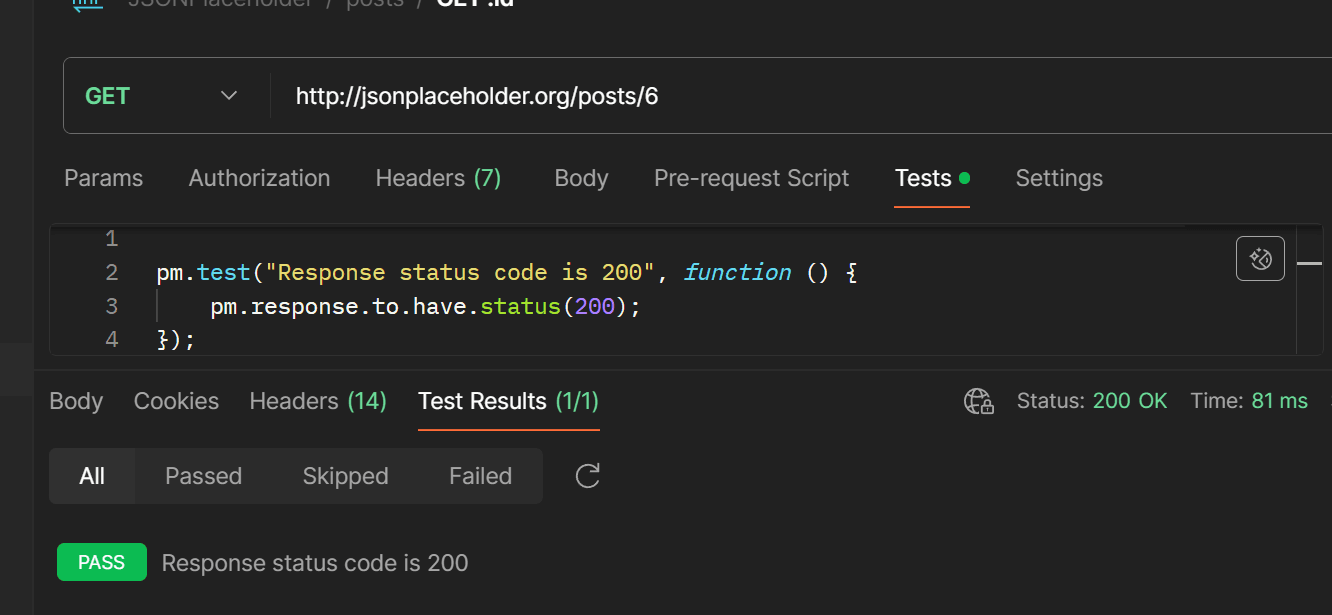This screenshot has height=615, width=1332.
Task: Open the Authorization tab
Action: click(259, 178)
